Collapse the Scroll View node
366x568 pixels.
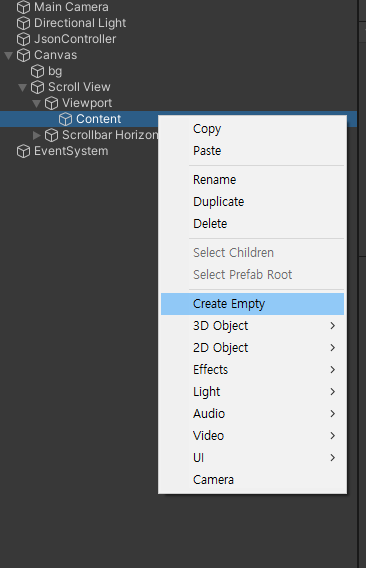click(22, 87)
